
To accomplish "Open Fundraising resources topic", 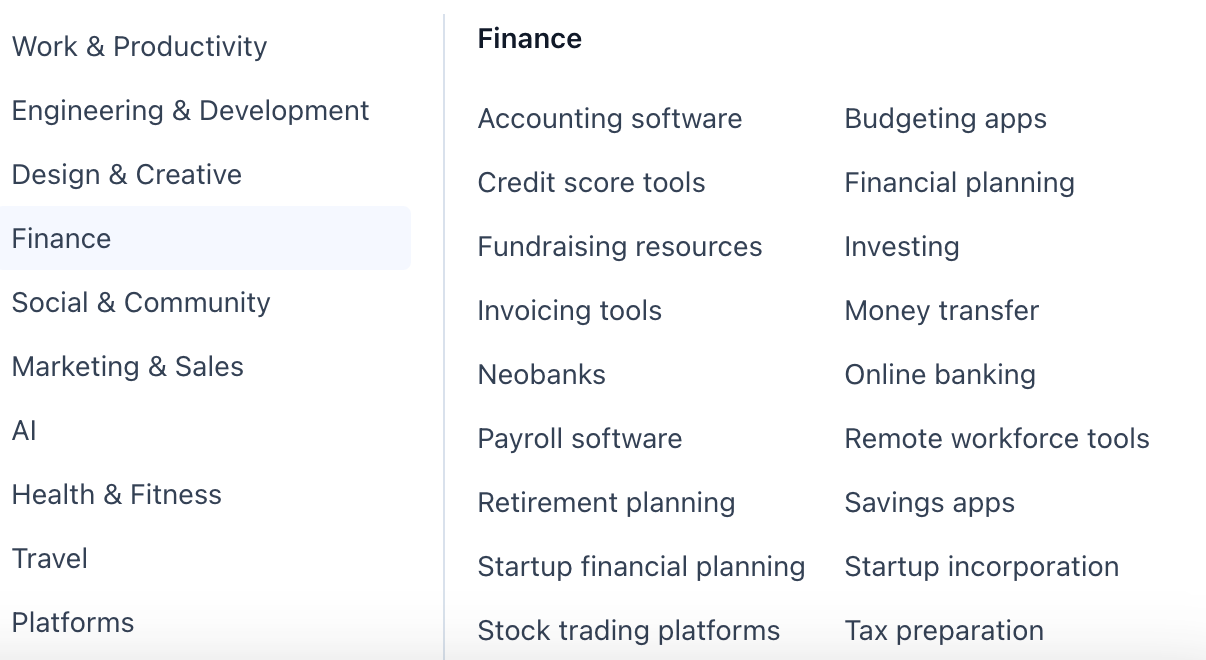I will coord(620,247).
